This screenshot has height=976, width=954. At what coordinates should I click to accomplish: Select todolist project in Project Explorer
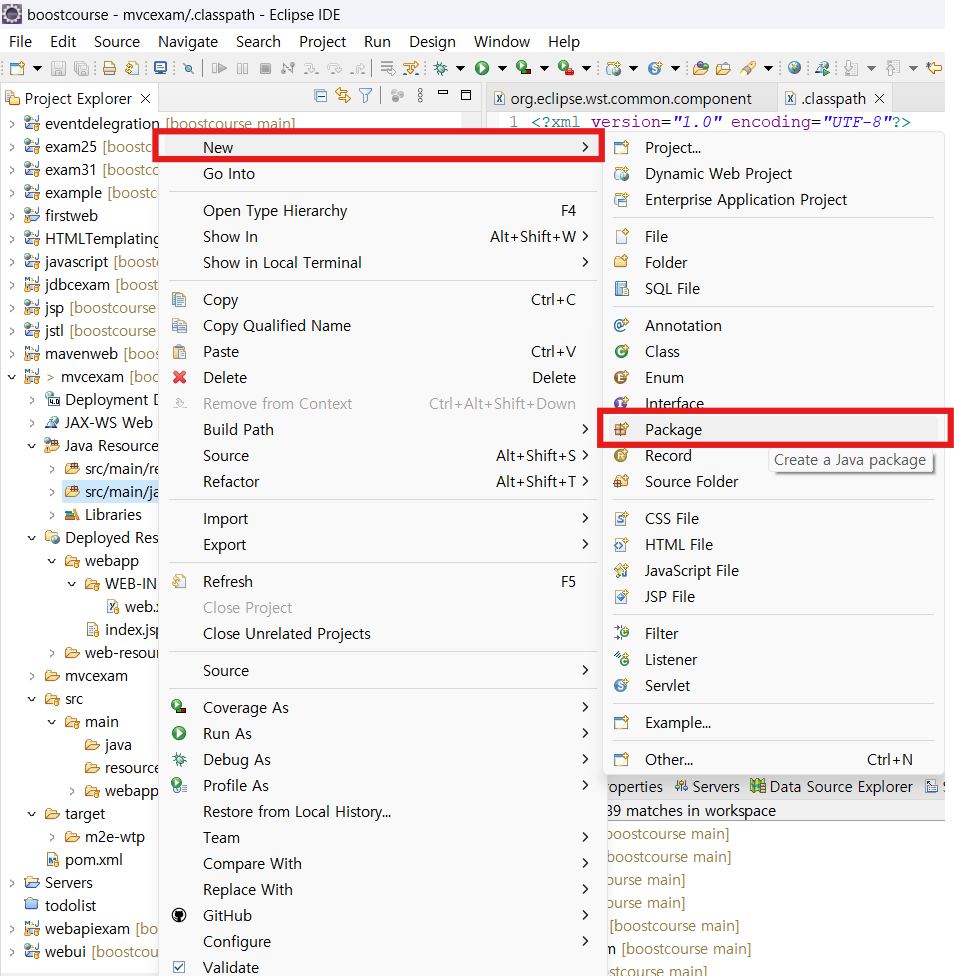70,906
